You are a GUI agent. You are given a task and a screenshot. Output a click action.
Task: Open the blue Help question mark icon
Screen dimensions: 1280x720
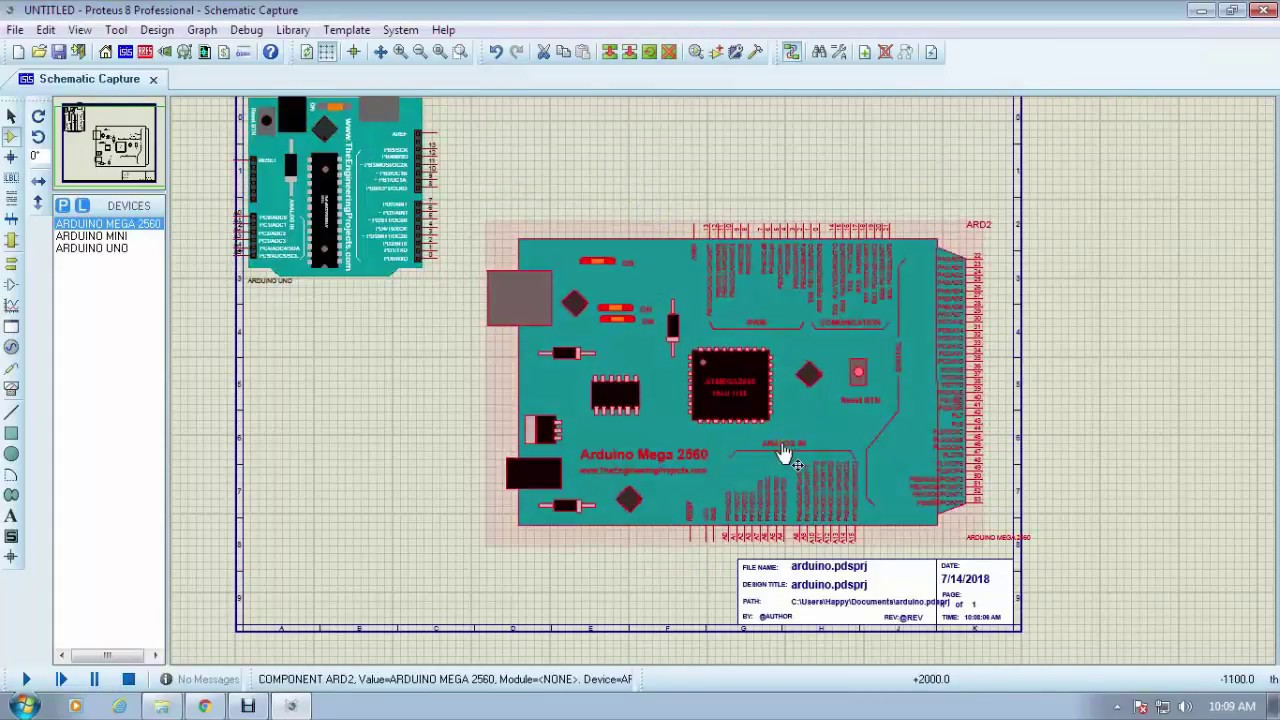coord(271,52)
